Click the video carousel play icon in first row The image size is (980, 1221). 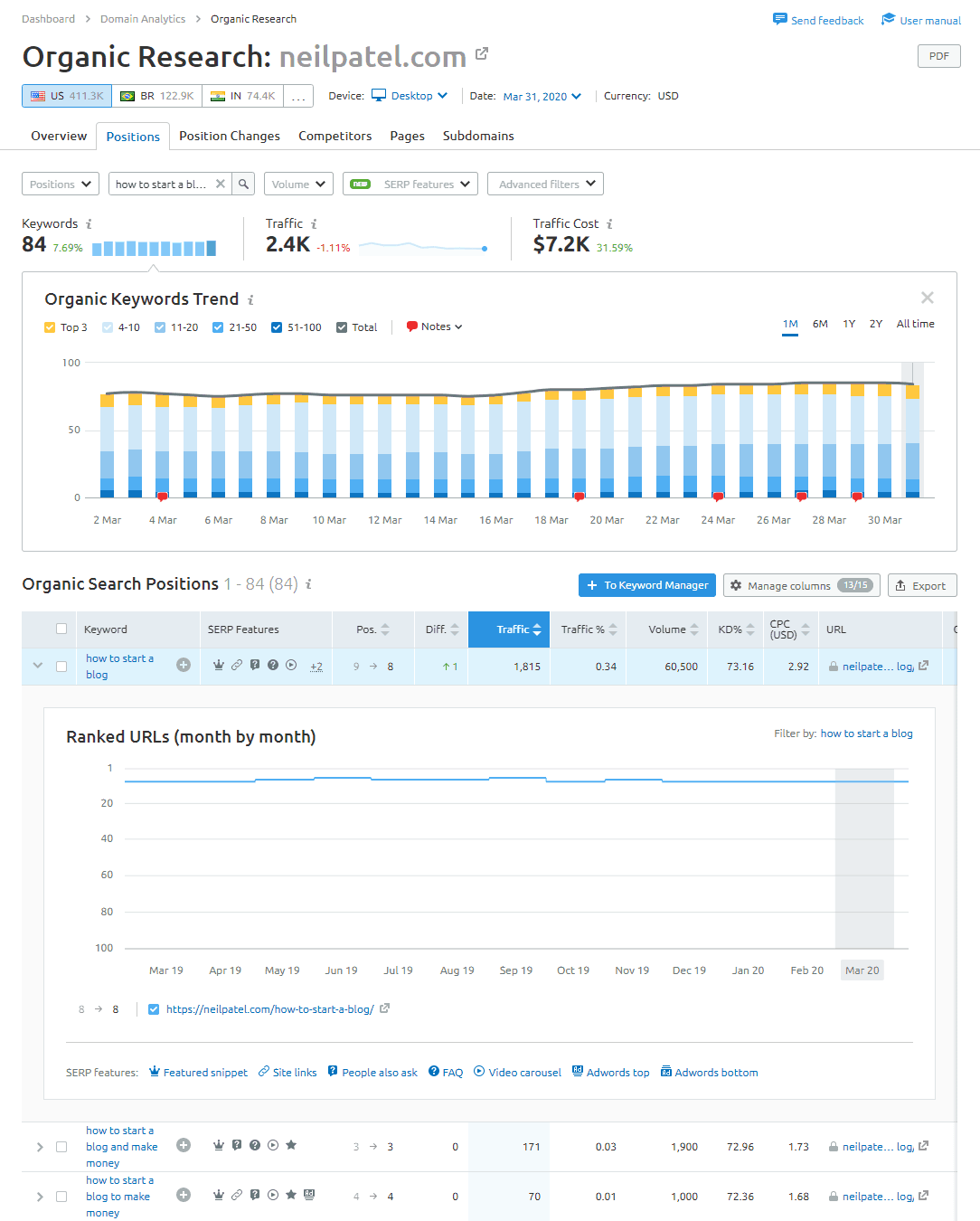point(291,665)
